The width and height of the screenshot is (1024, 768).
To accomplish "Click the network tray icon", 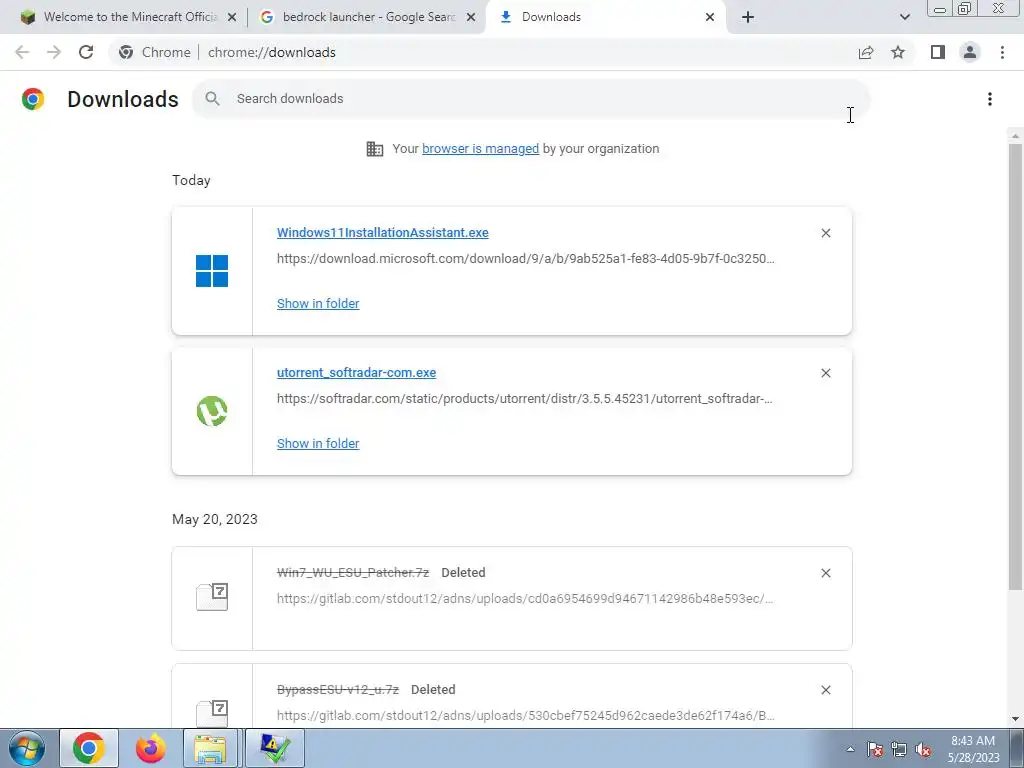I will point(899,749).
